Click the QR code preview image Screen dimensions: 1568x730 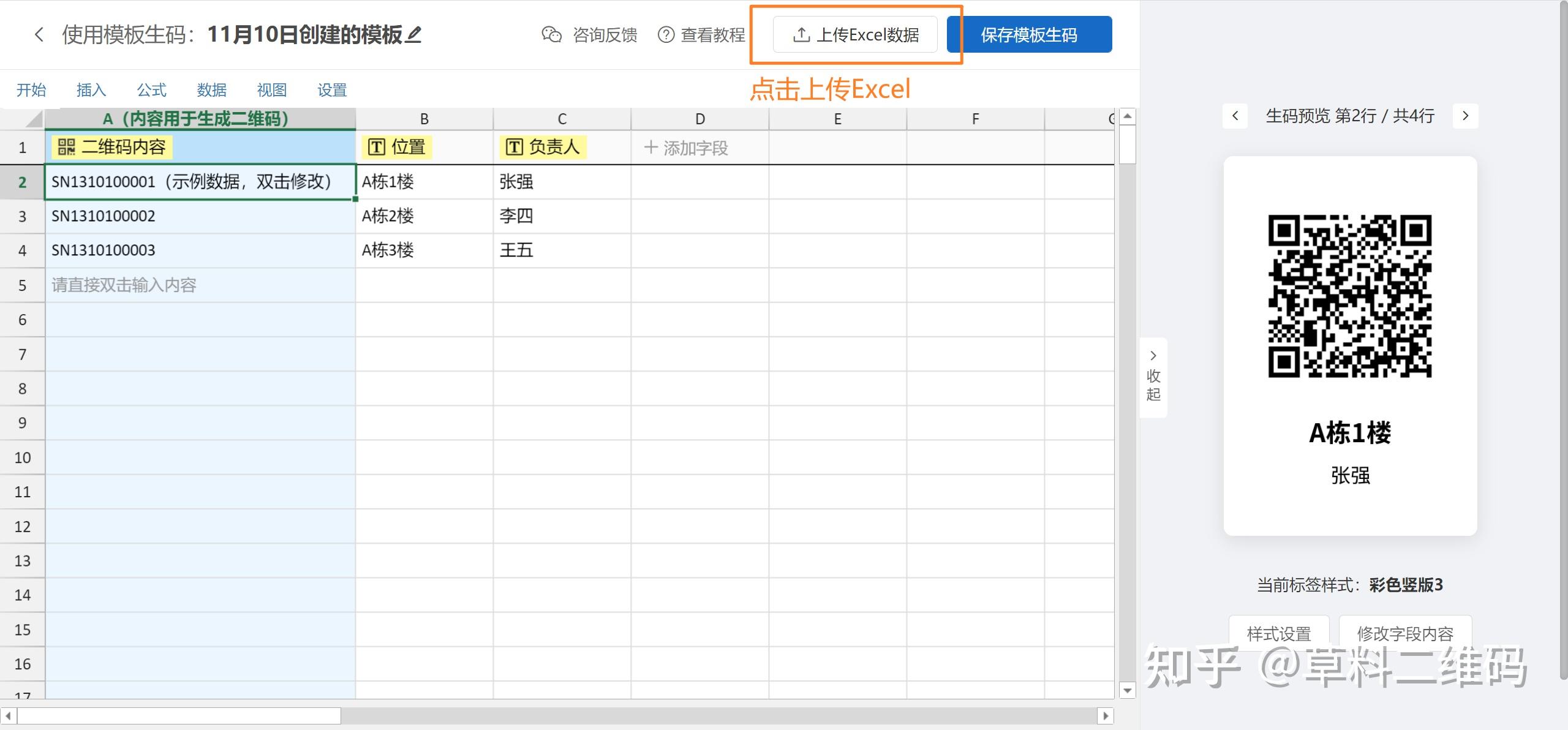click(x=1350, y=296)
